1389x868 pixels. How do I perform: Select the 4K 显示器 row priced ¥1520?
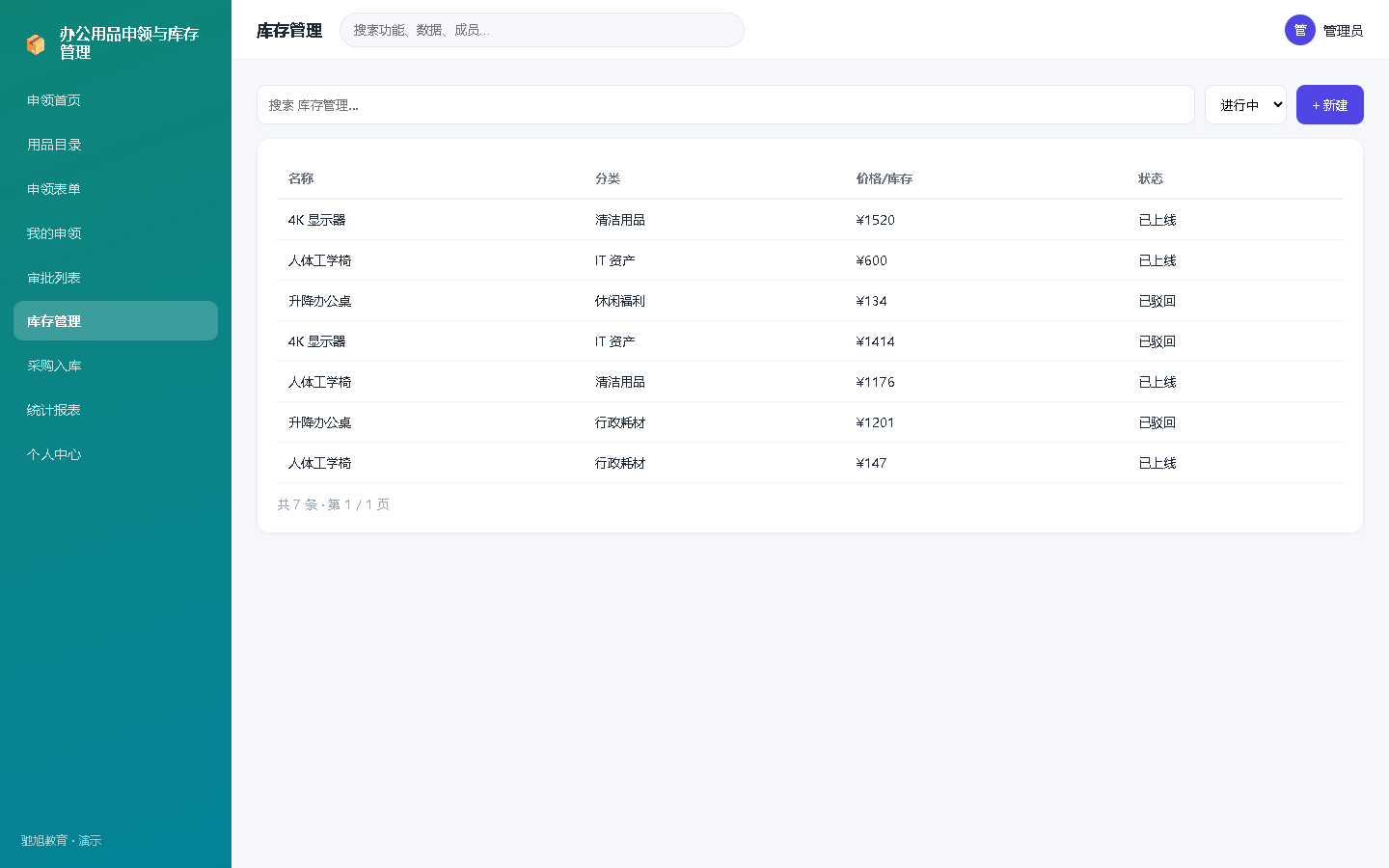(x=810, y=220)
